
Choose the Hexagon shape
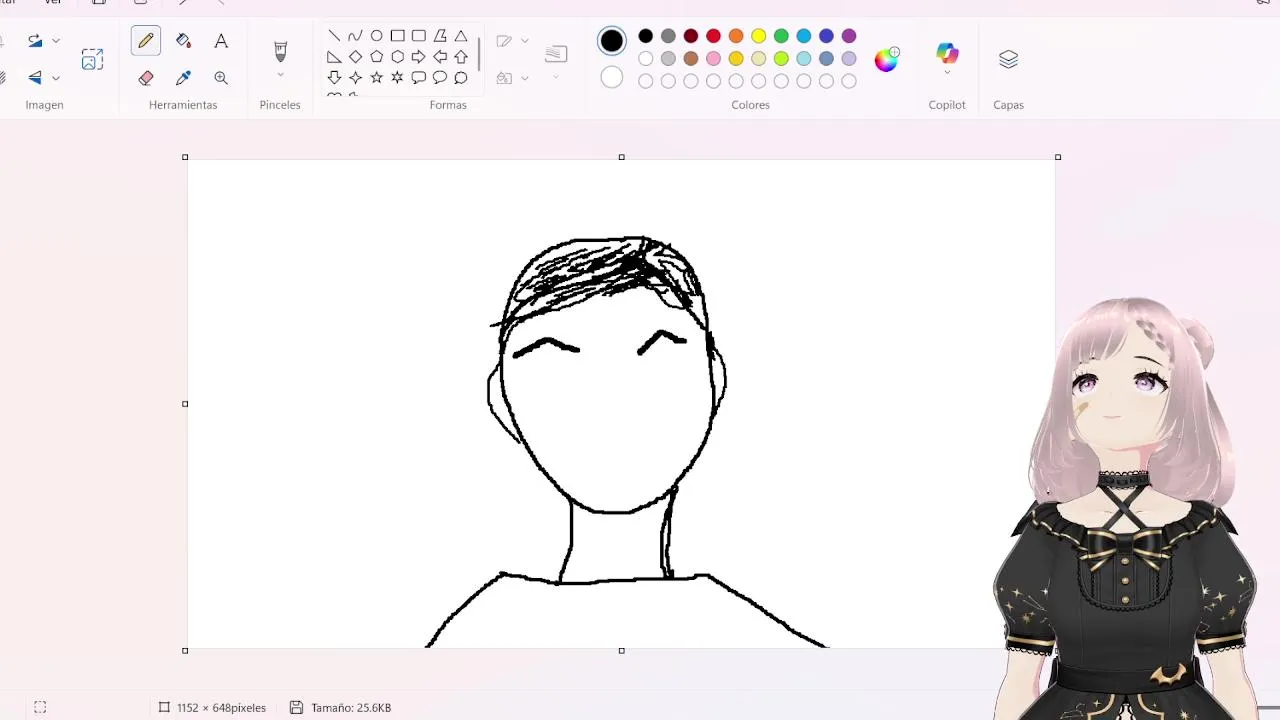[397, 57]
